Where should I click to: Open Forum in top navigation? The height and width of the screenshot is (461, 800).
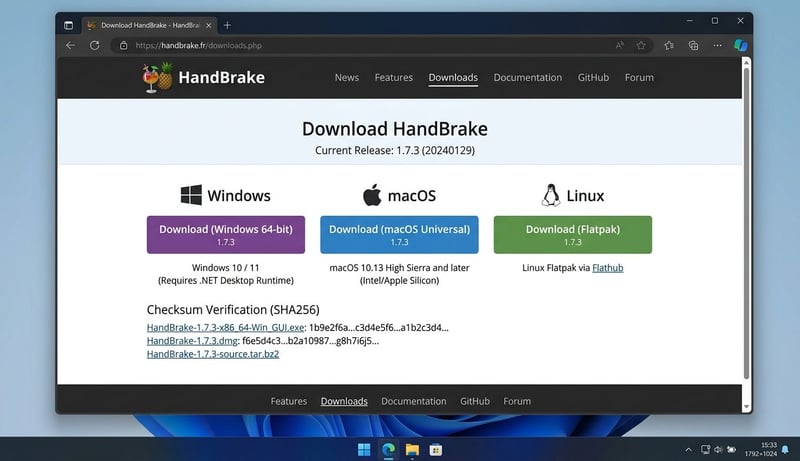639,78
